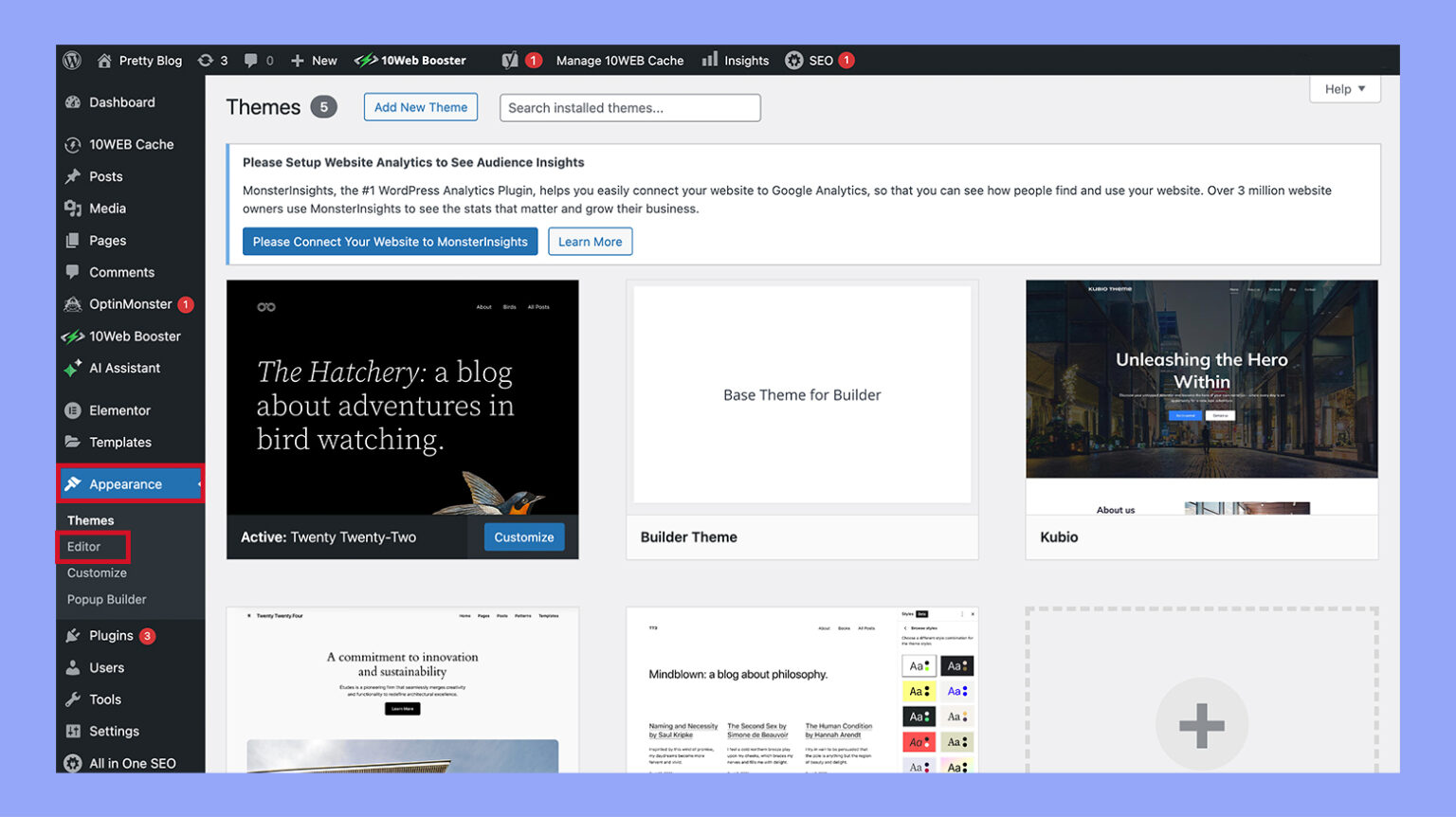
Task: Open the Help dropdown
Action: tap(1343, 88)
